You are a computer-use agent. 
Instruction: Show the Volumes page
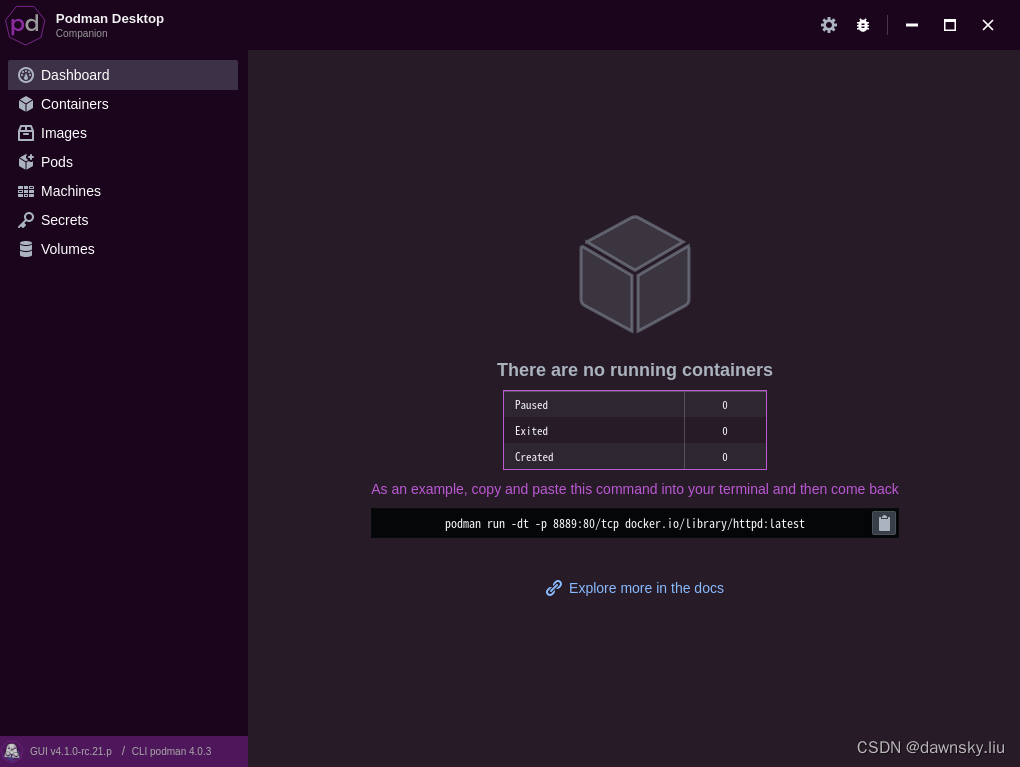123,249
